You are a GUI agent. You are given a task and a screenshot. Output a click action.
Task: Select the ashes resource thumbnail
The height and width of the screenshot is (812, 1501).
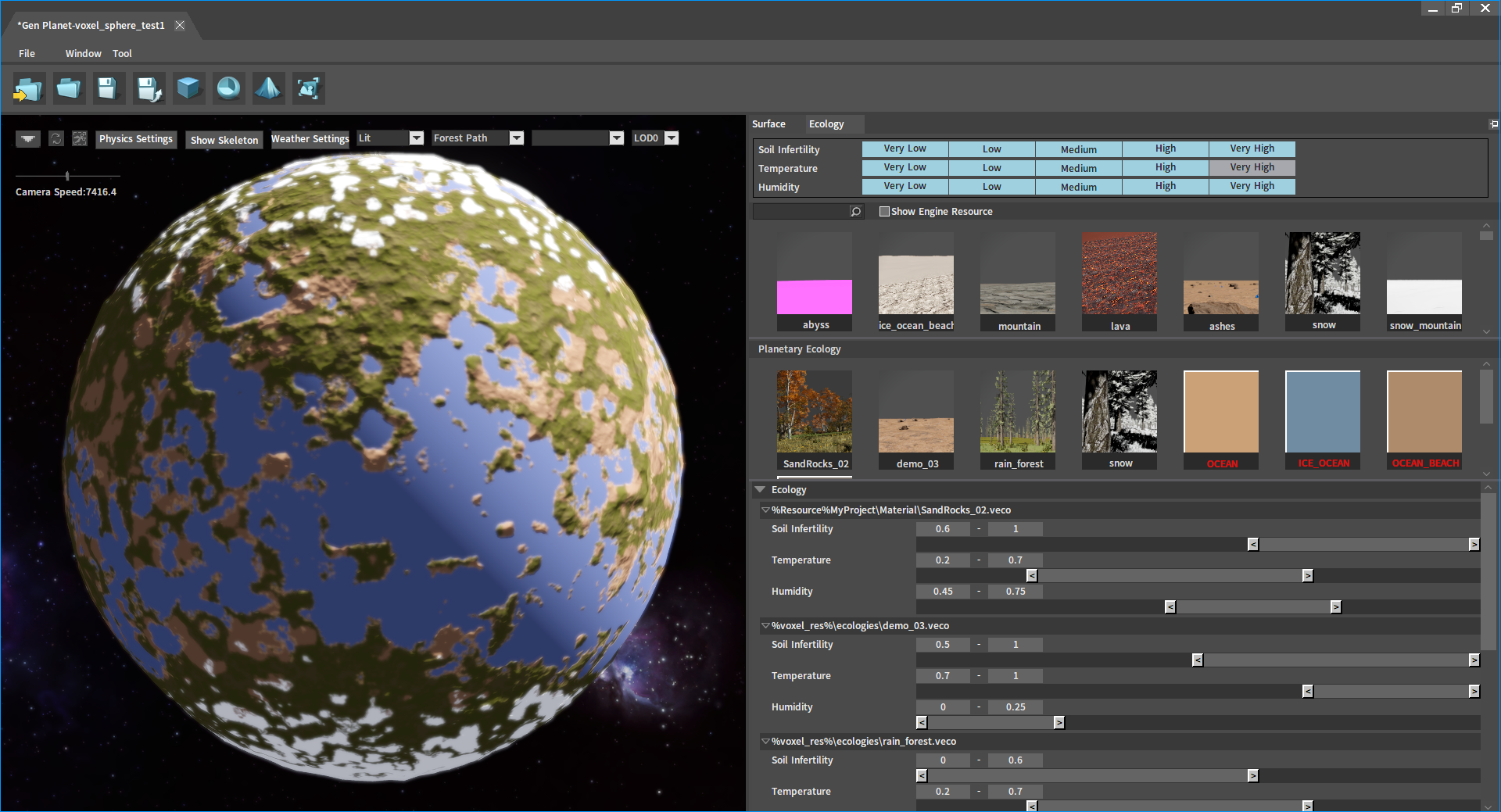pos(1221,282)
